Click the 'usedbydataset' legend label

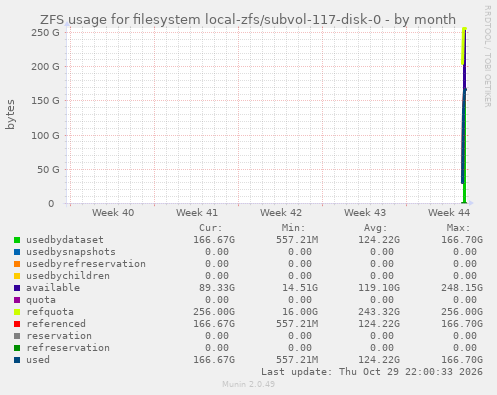pyautogui.click(x=65, y=240)
